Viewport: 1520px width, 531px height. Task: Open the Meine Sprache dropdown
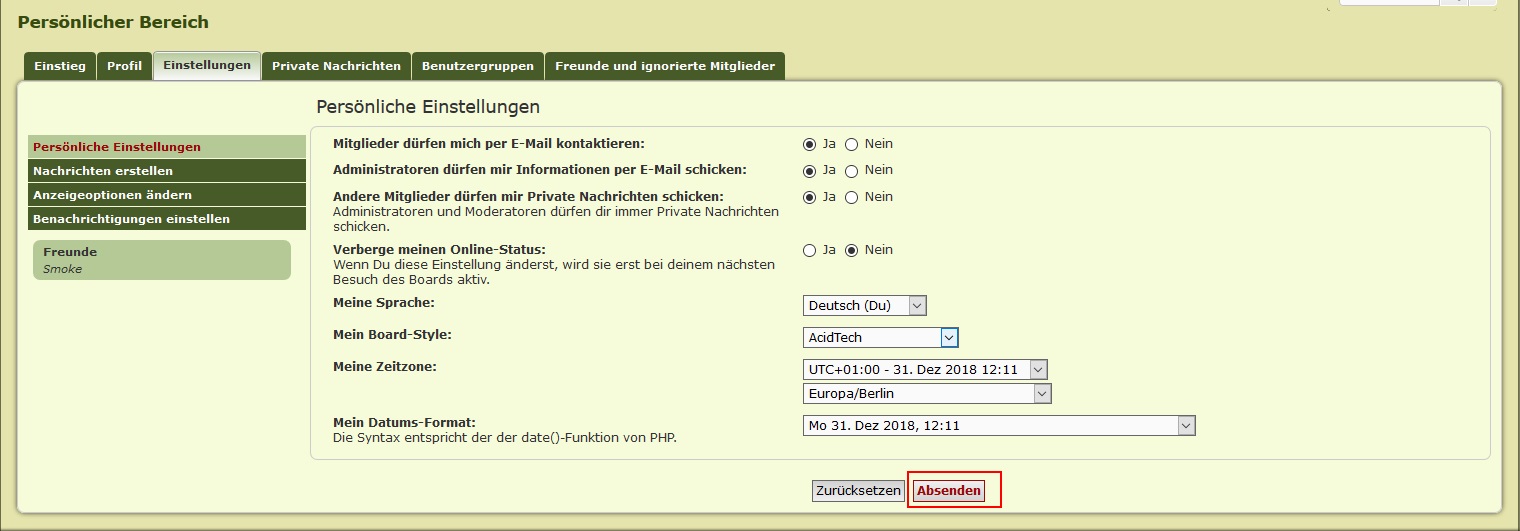click(864, 306)
